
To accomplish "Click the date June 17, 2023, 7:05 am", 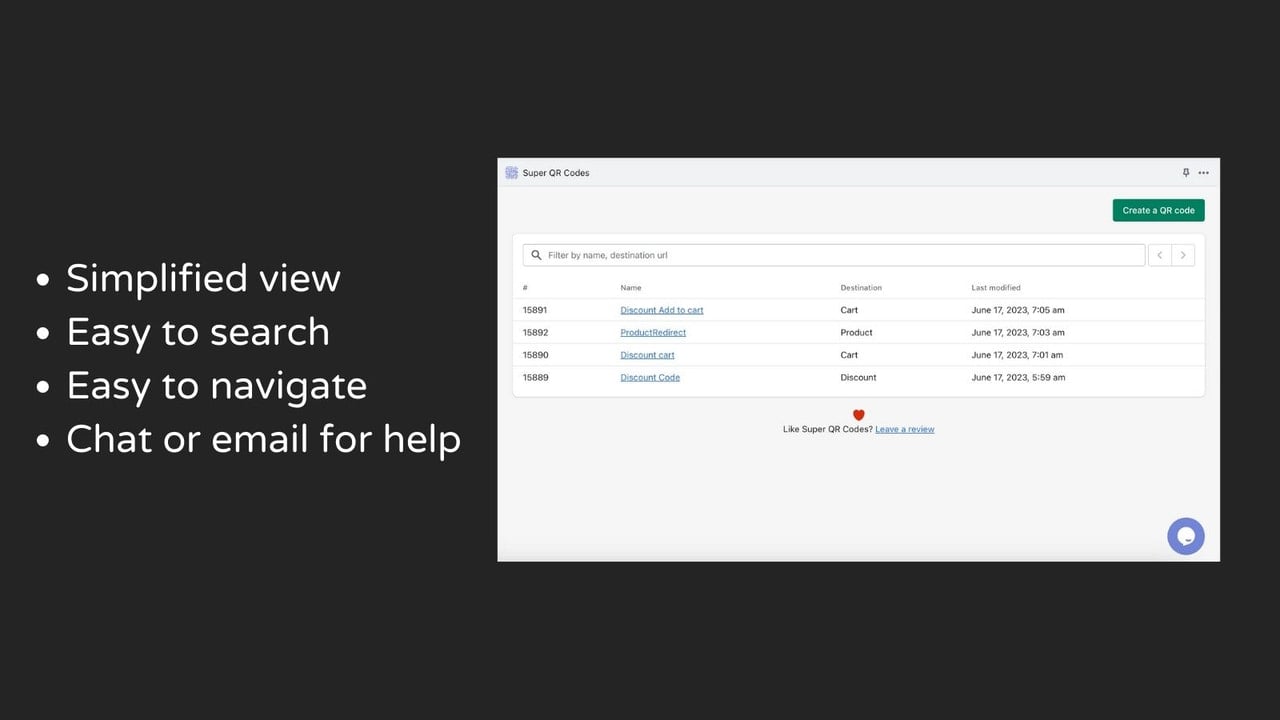I will 1018,310.
